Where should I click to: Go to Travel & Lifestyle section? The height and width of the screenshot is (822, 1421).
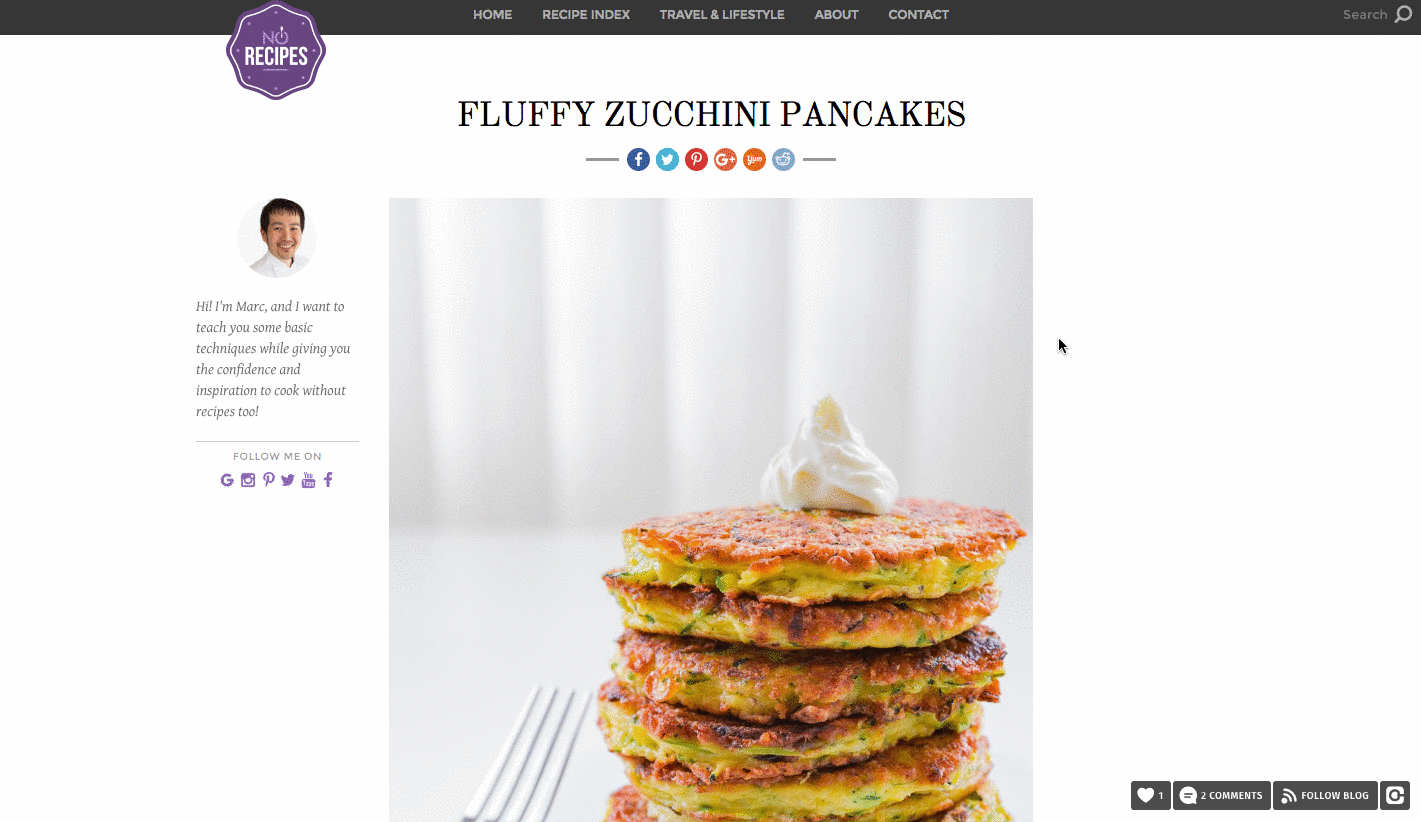point(722,15)
